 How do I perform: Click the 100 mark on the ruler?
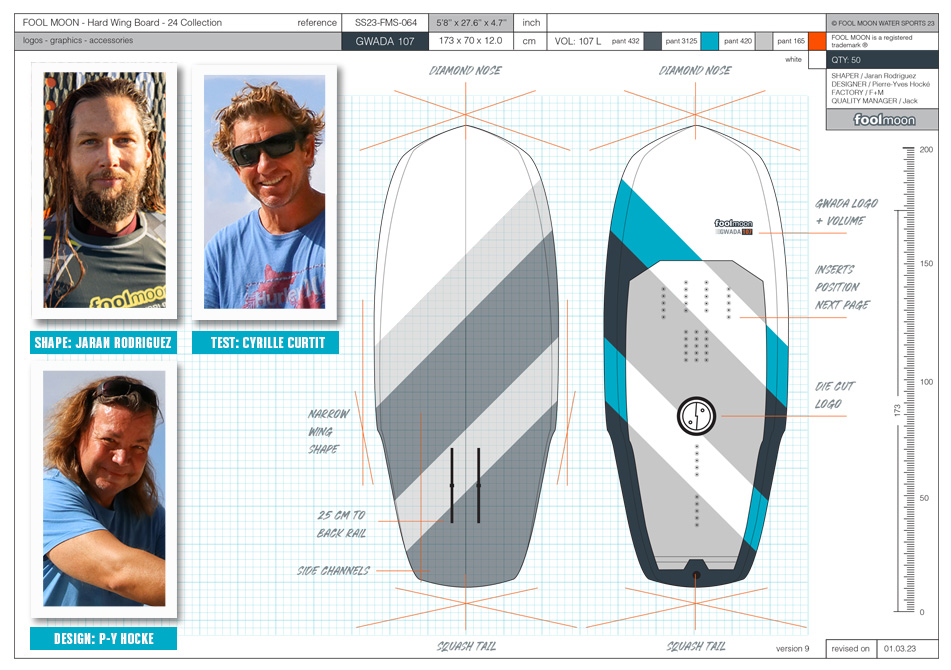pos(926,381)
